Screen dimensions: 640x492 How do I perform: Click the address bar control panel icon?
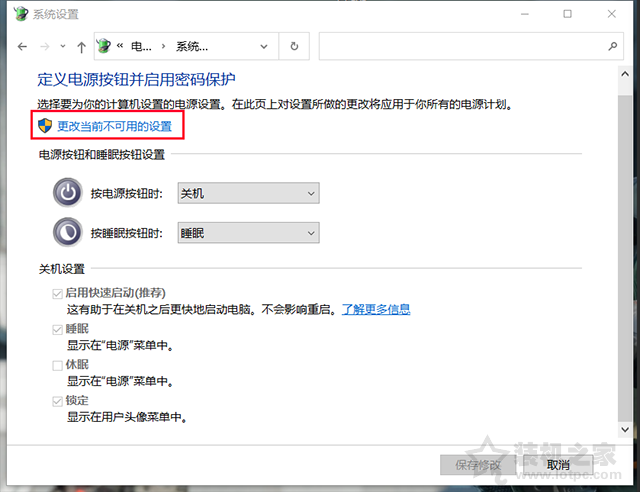[104, 46]
